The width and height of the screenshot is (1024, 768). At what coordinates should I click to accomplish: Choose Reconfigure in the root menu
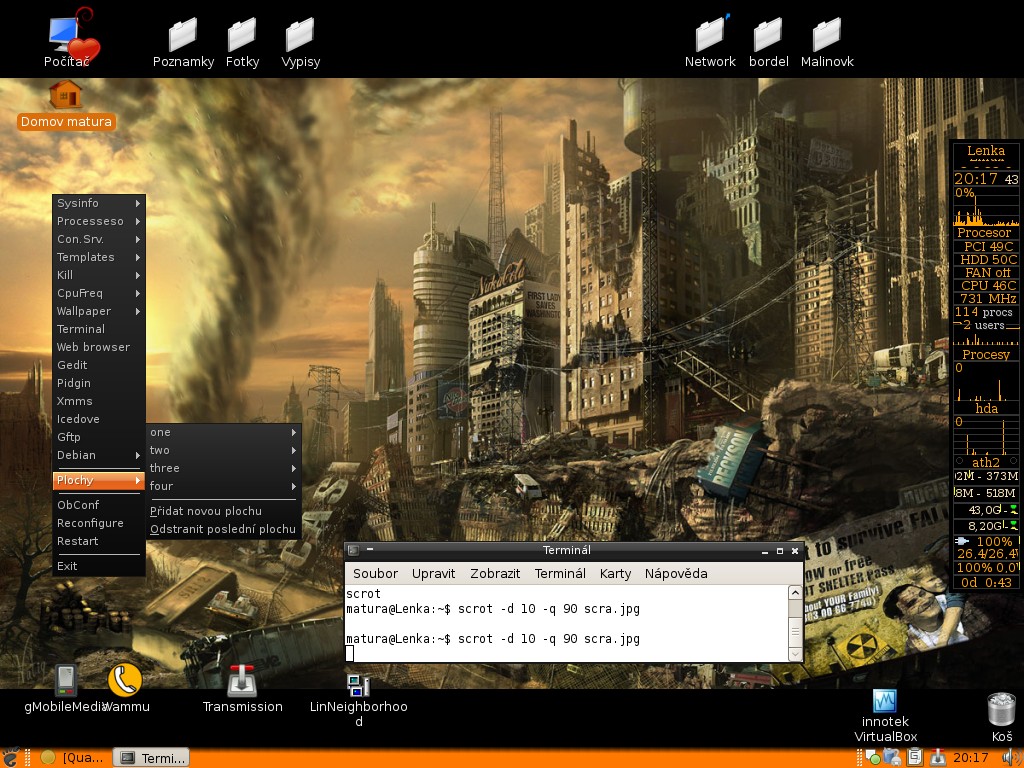[x=99, y=523]
